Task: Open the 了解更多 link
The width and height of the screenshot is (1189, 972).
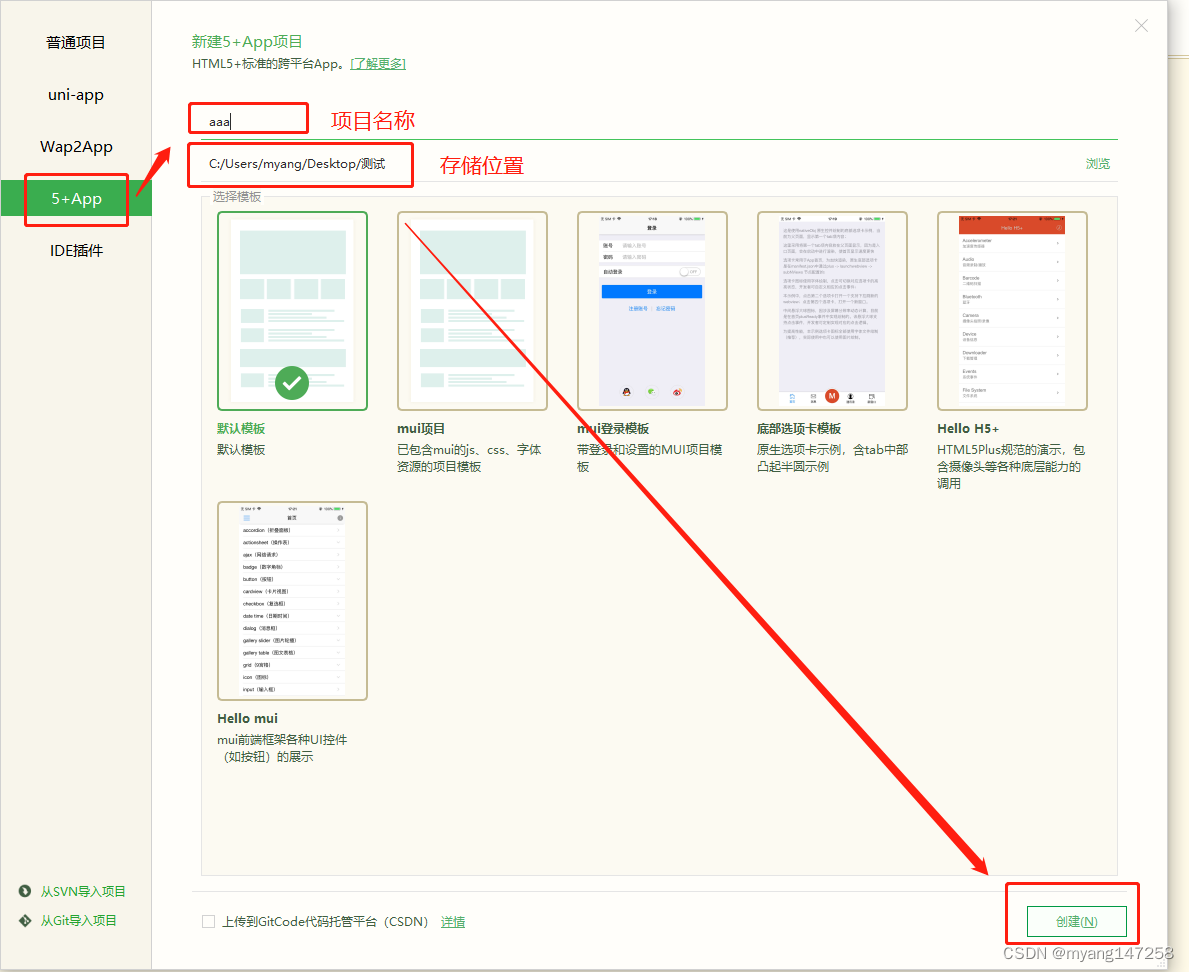Action: point(378,64)
